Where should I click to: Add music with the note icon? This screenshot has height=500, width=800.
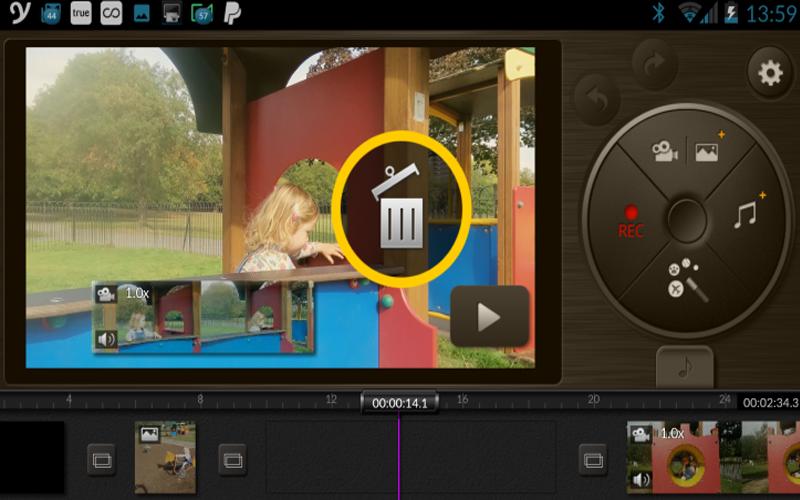pos(745,214)
